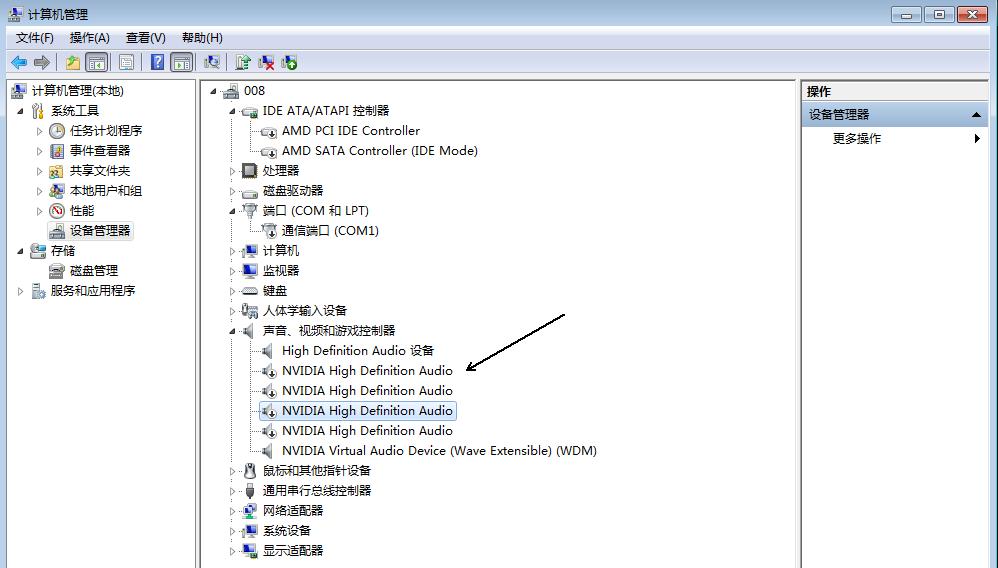Expand the 键盘 category
998x568 pixels.
coord(232,291)
